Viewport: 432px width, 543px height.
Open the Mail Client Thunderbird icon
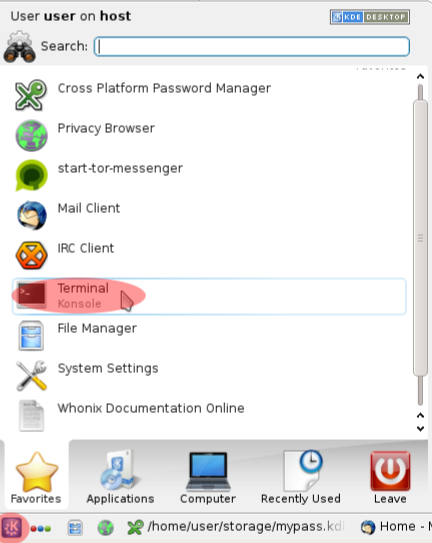click(x=31, y=215)
